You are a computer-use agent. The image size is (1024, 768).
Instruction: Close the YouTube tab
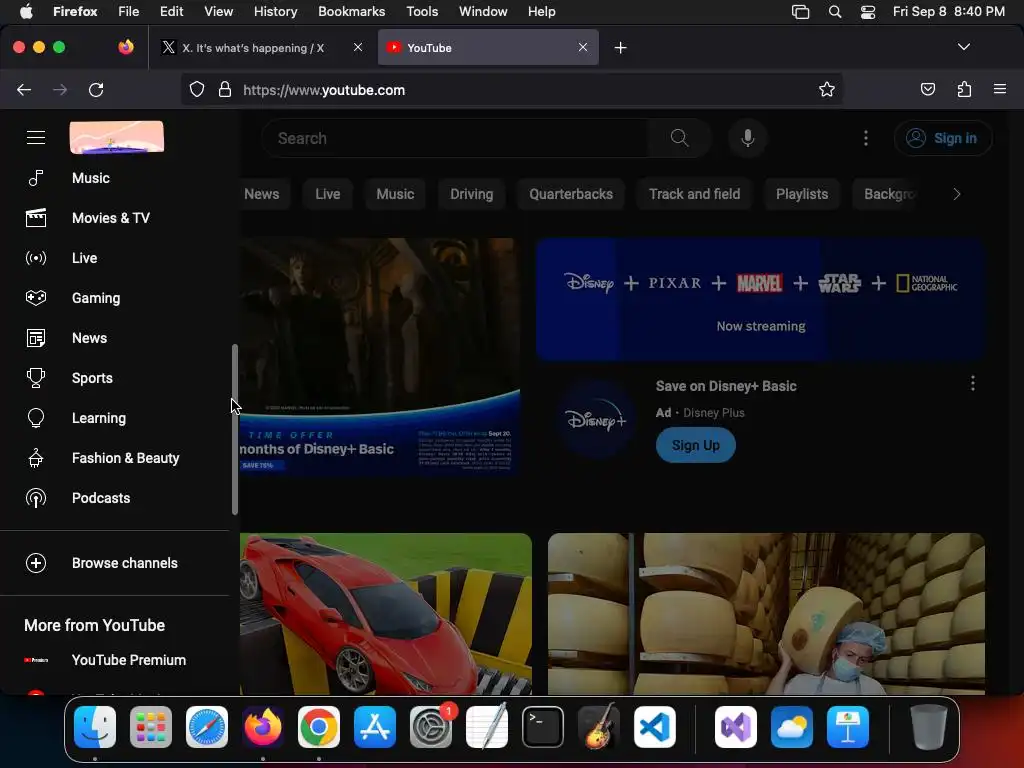(x=583, y=47)
